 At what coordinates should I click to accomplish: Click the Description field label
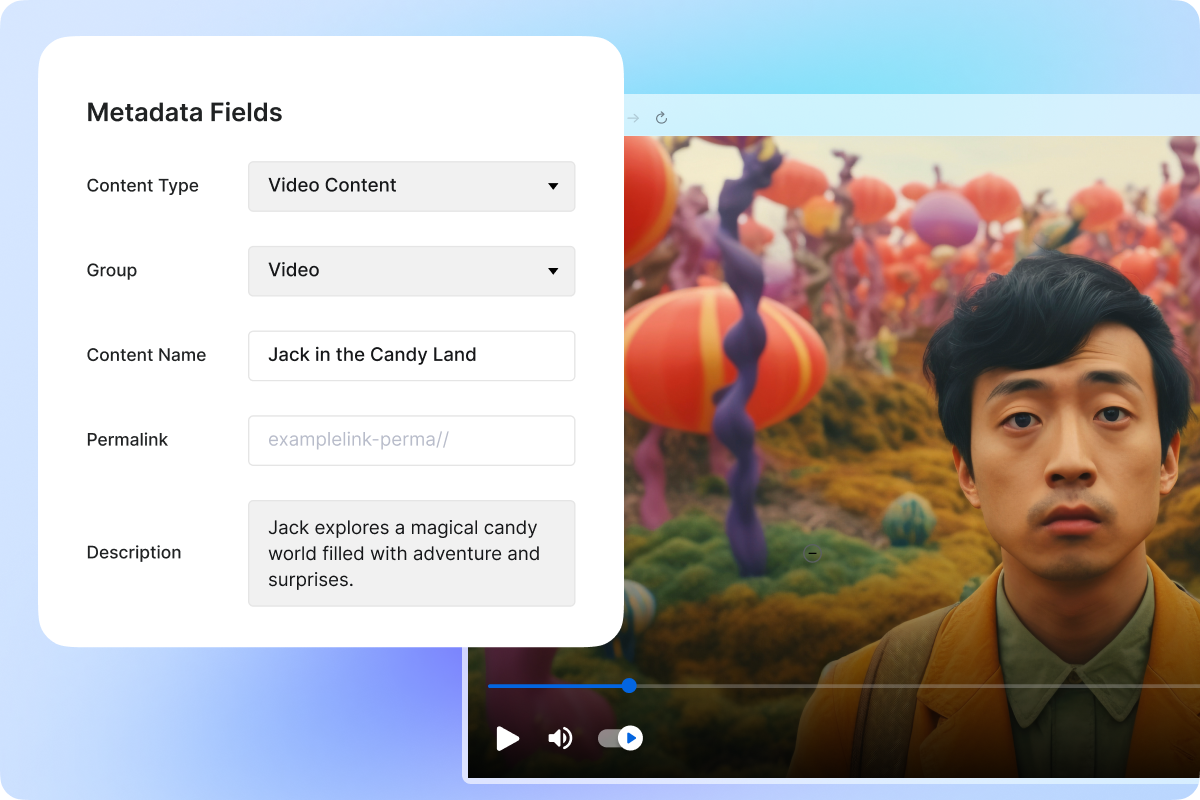[134, 553]
